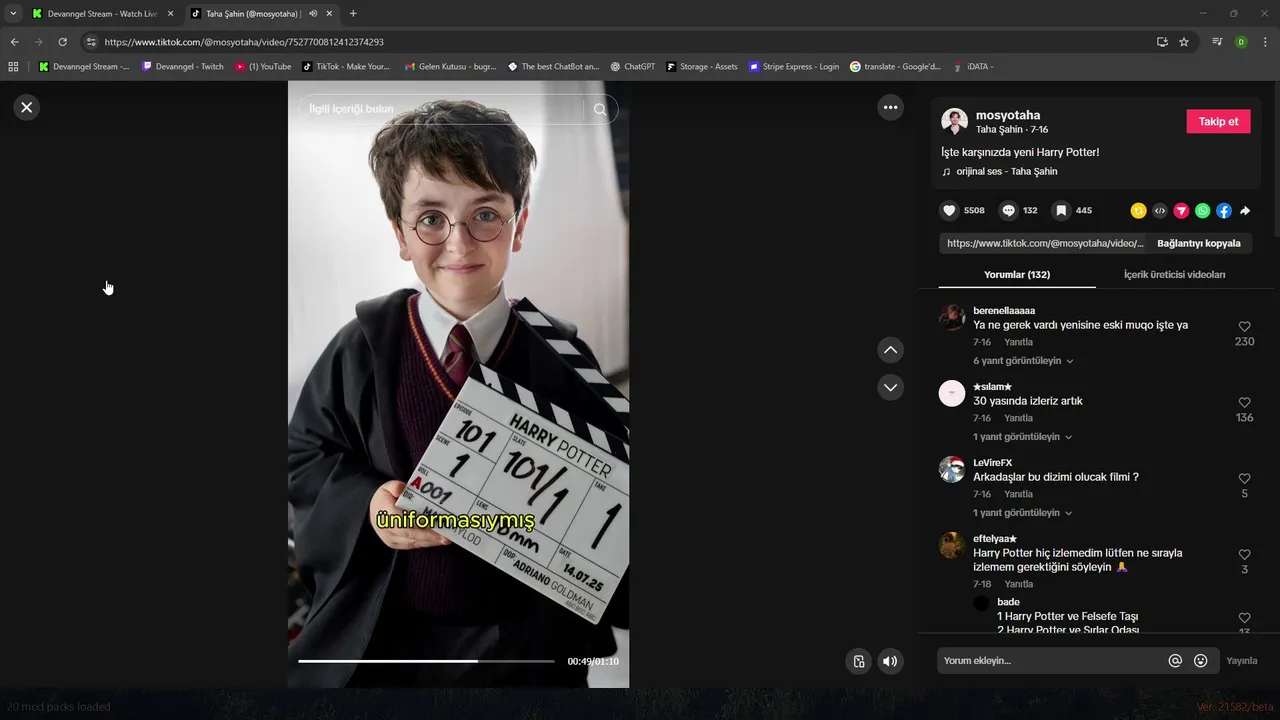Image resolution: width=1280 pixels, height=720 pixels.
Task: Click the search magnifier icon over the video
Action: click(x=600, y=109)
